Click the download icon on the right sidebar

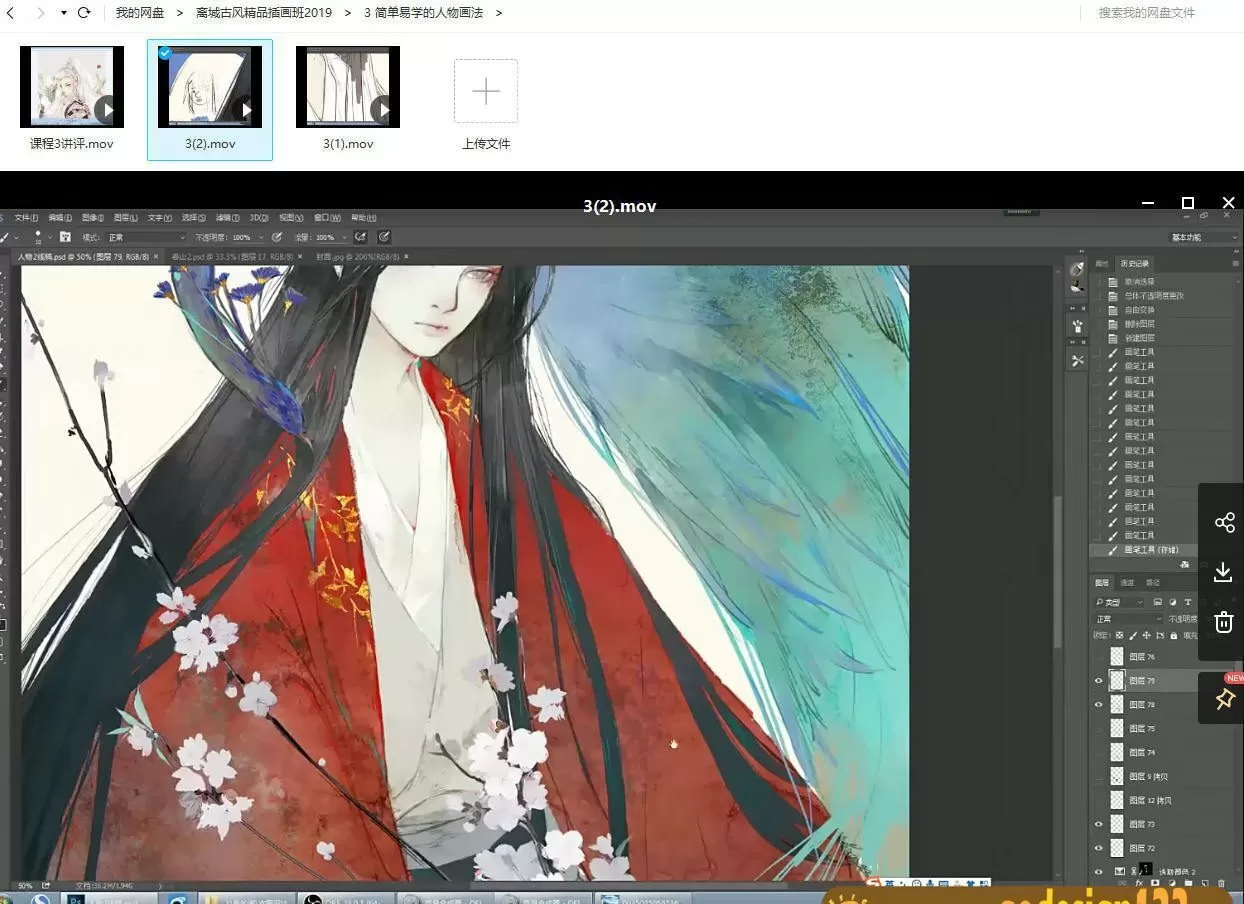tap(1224, 572)
